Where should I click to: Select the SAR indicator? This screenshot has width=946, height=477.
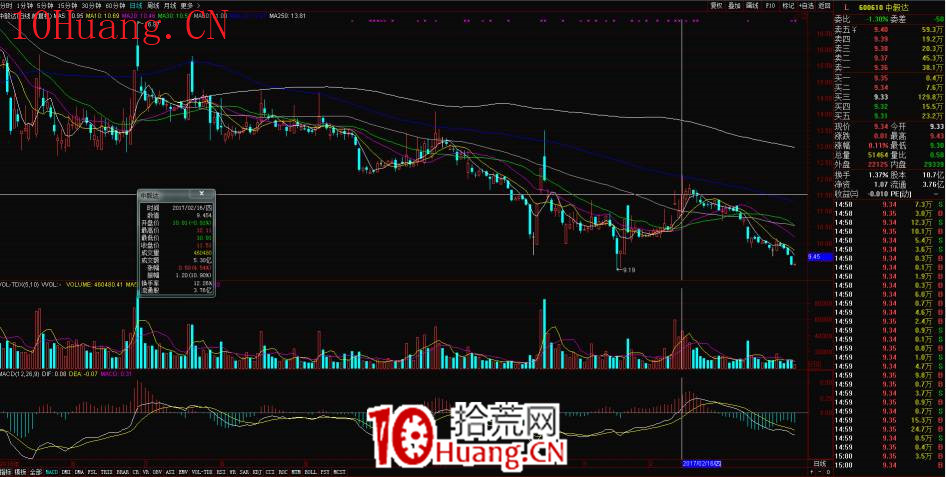(244, 471)
